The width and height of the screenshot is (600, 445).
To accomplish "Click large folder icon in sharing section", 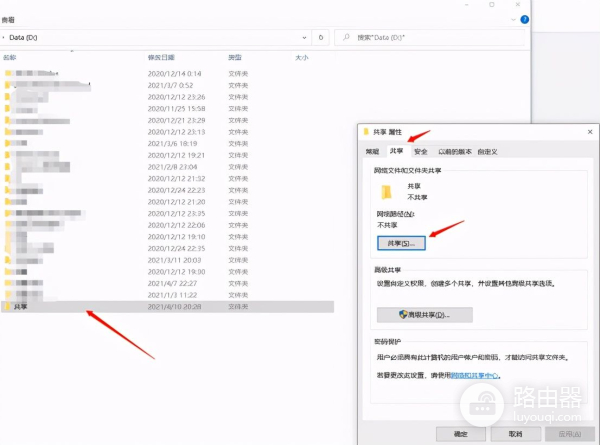I will click(386, 192).
